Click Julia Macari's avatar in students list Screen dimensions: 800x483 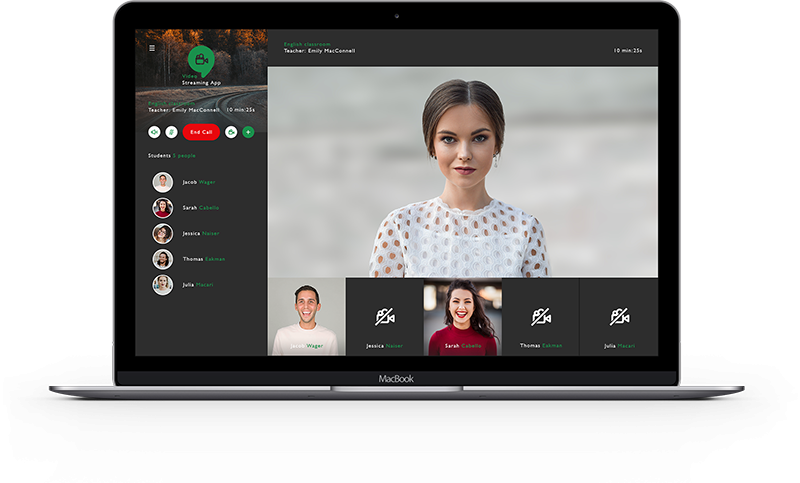[x=162, y=285]
